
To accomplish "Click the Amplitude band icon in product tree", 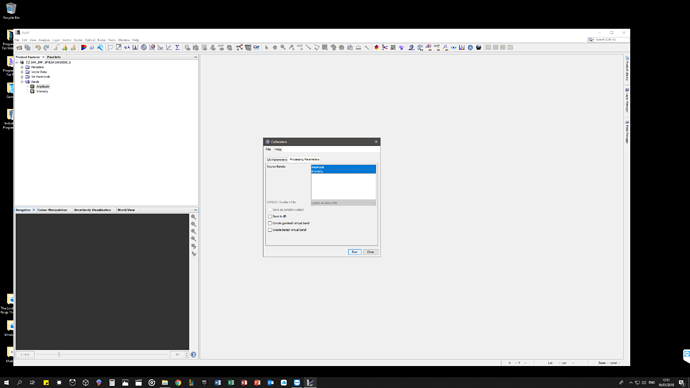I will pyautogui.click(x=32, y=87).
